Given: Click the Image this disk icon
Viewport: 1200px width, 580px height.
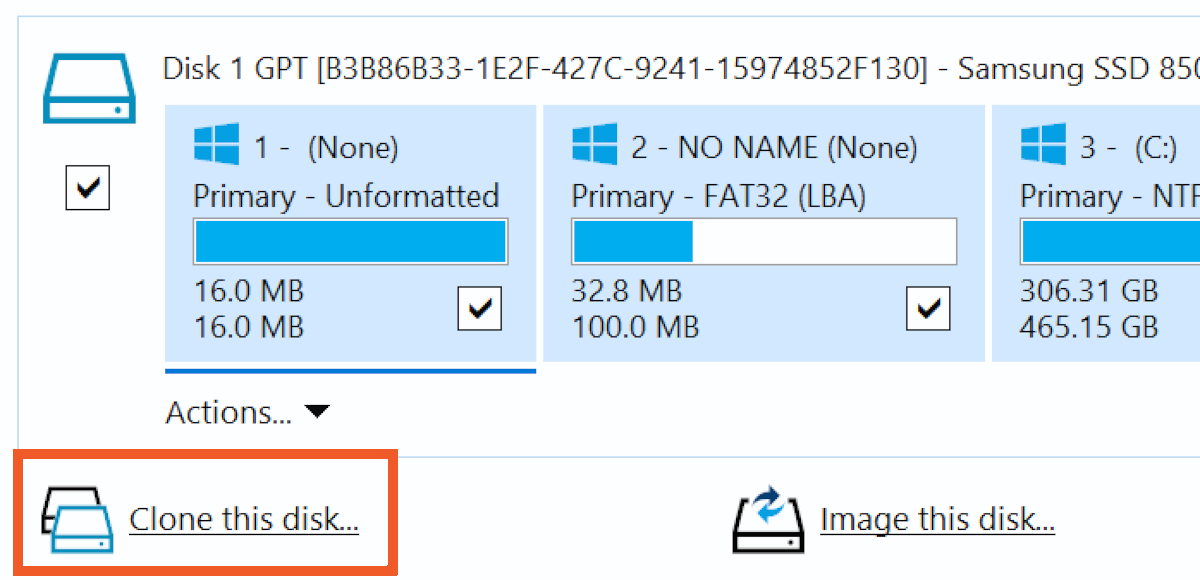Looking at the screenshot, I should pyautogui.click(x=767, y=520).
